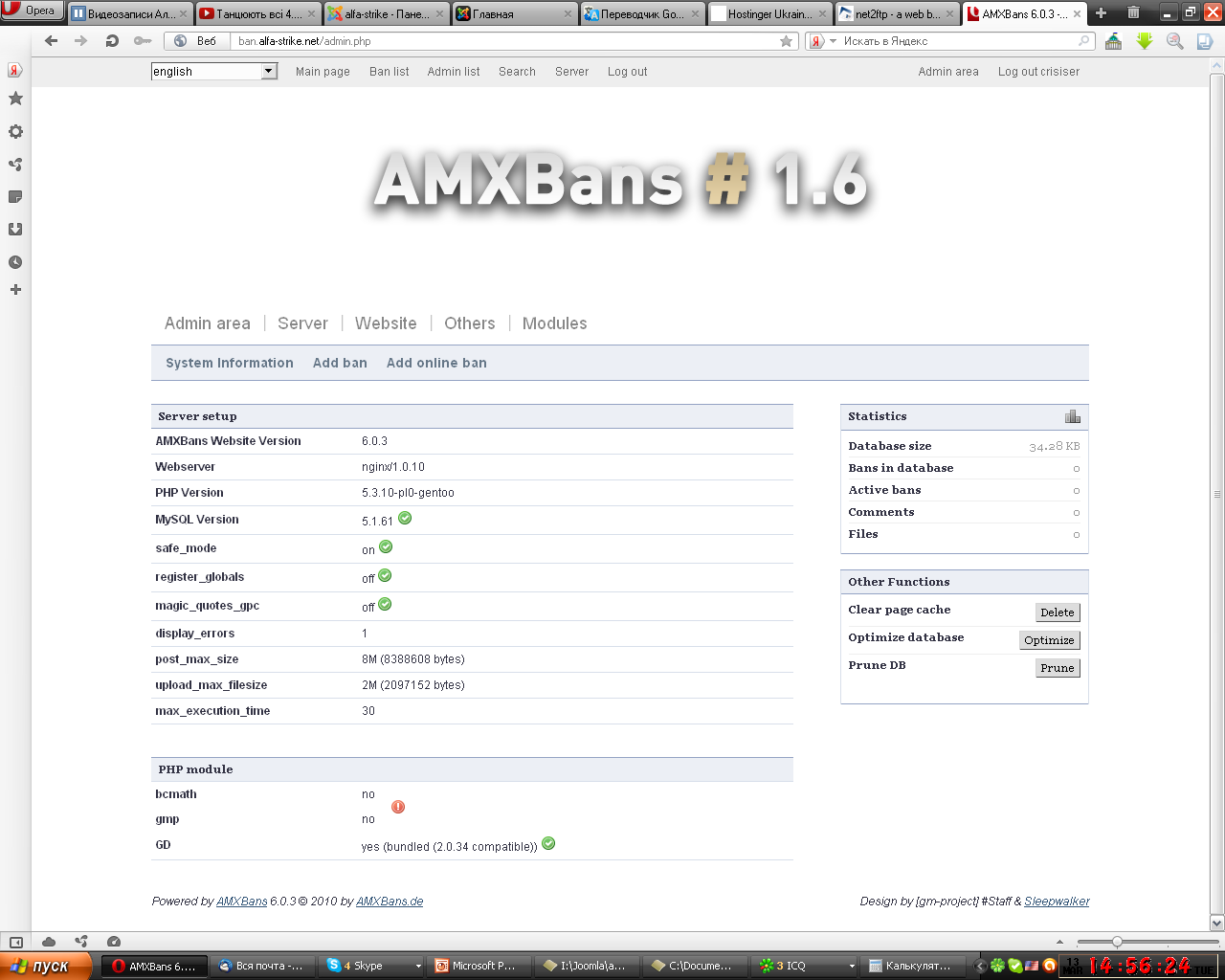Screen dimensions: 1225x980
Task: Open AMXBans.de link in footer
Action: coord(390,902)
